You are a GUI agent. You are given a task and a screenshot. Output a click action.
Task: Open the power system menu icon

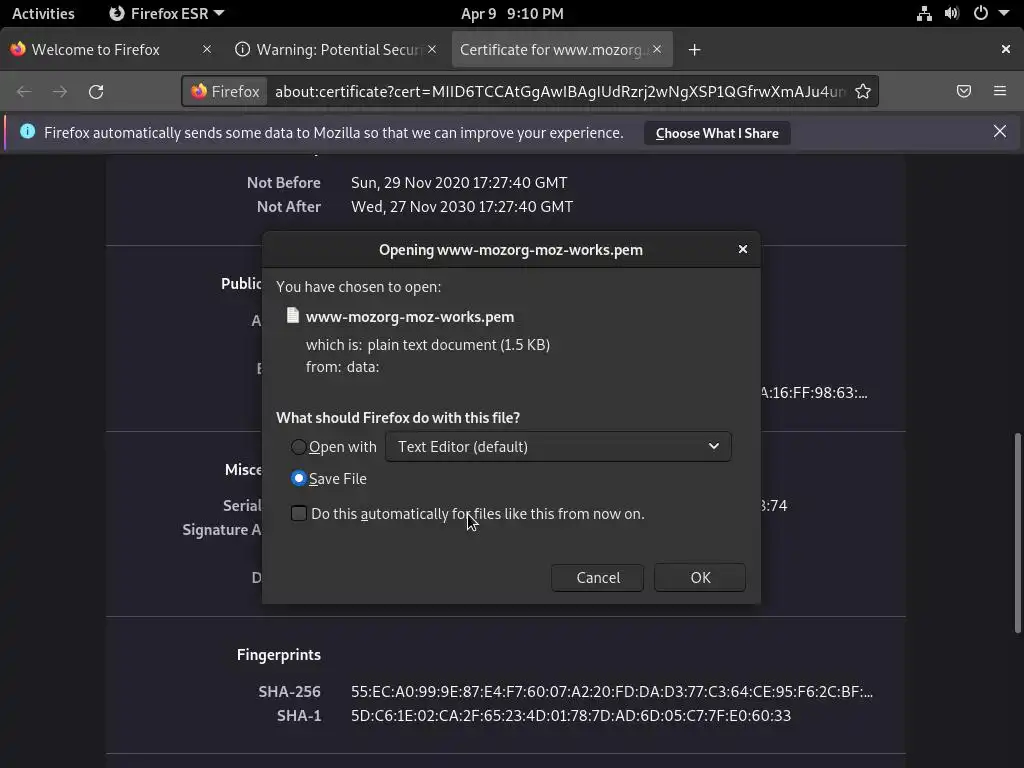(981, 13)
